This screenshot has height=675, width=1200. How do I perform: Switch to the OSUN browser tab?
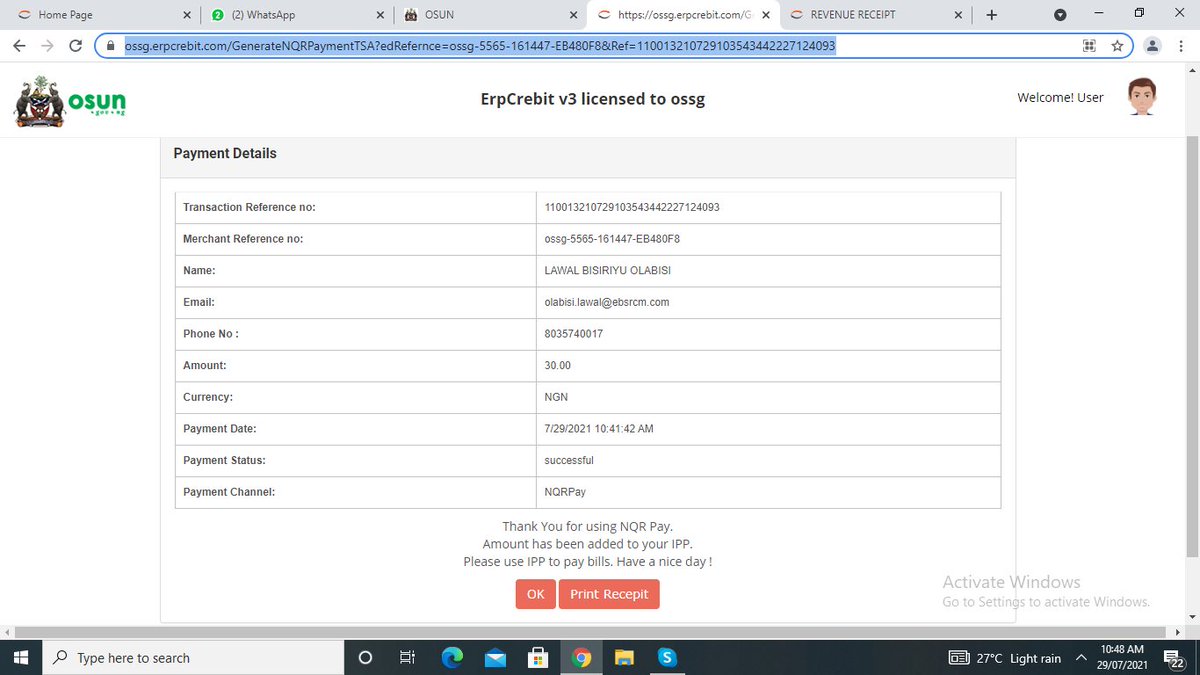tap(488, 15)
